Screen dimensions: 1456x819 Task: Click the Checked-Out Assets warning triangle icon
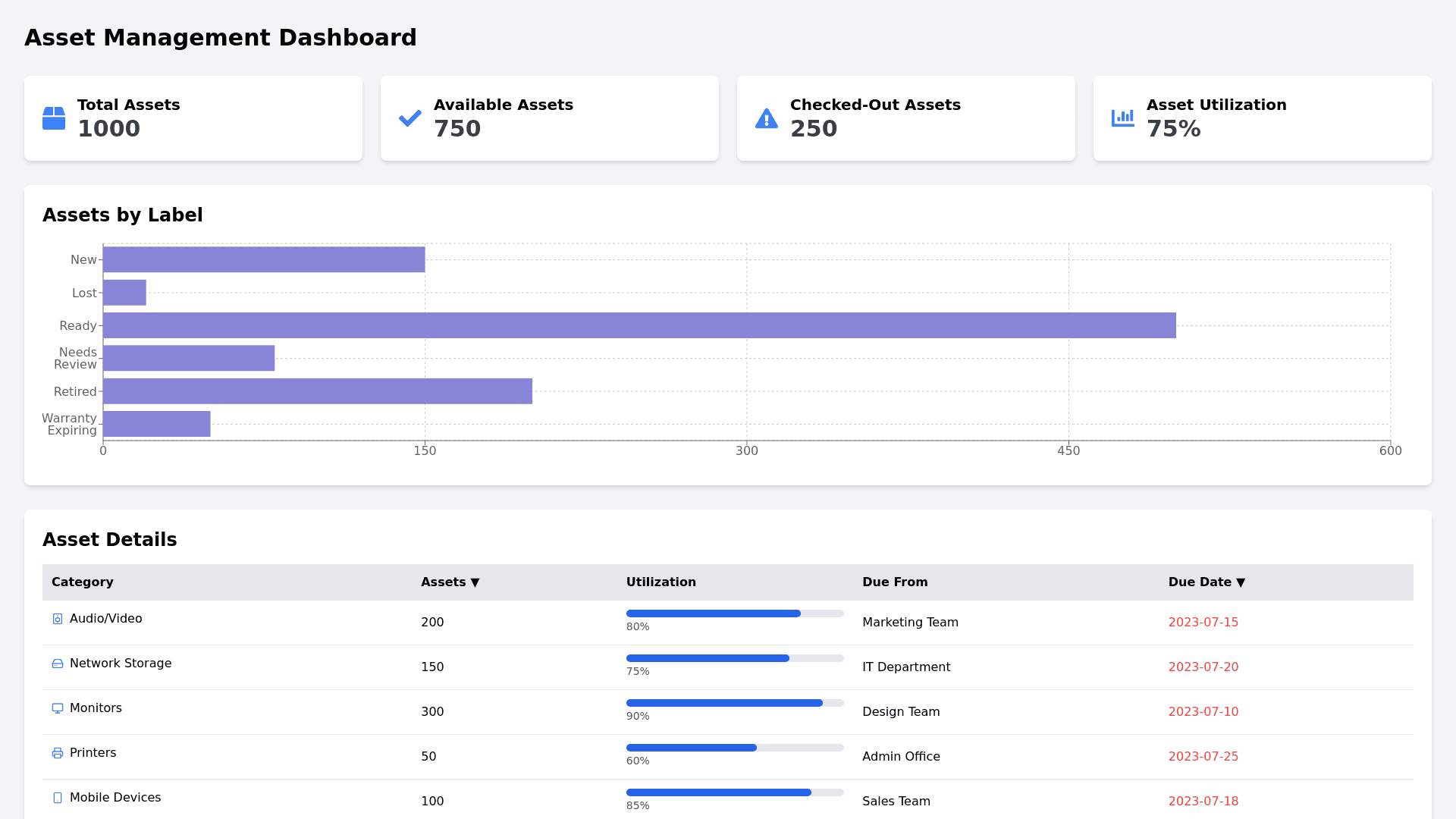(767, 118)
